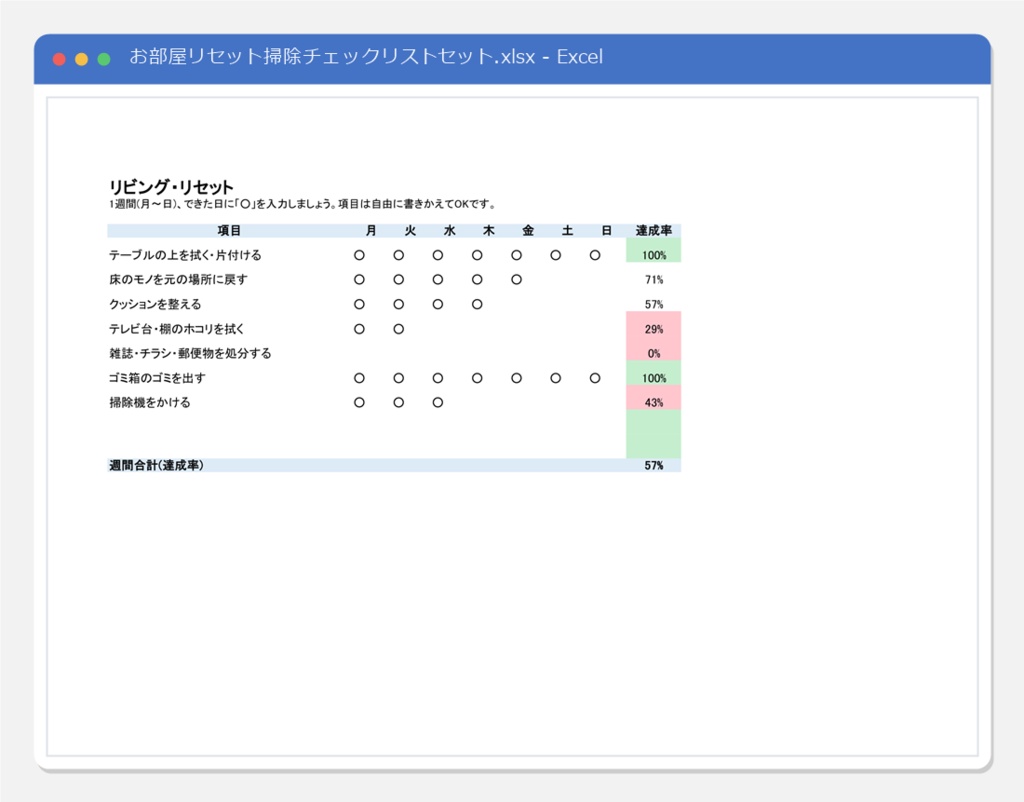Select the テレビ台・棚のホコリを拭く item
Viewport: 1024px width, 802px height.
176,329
